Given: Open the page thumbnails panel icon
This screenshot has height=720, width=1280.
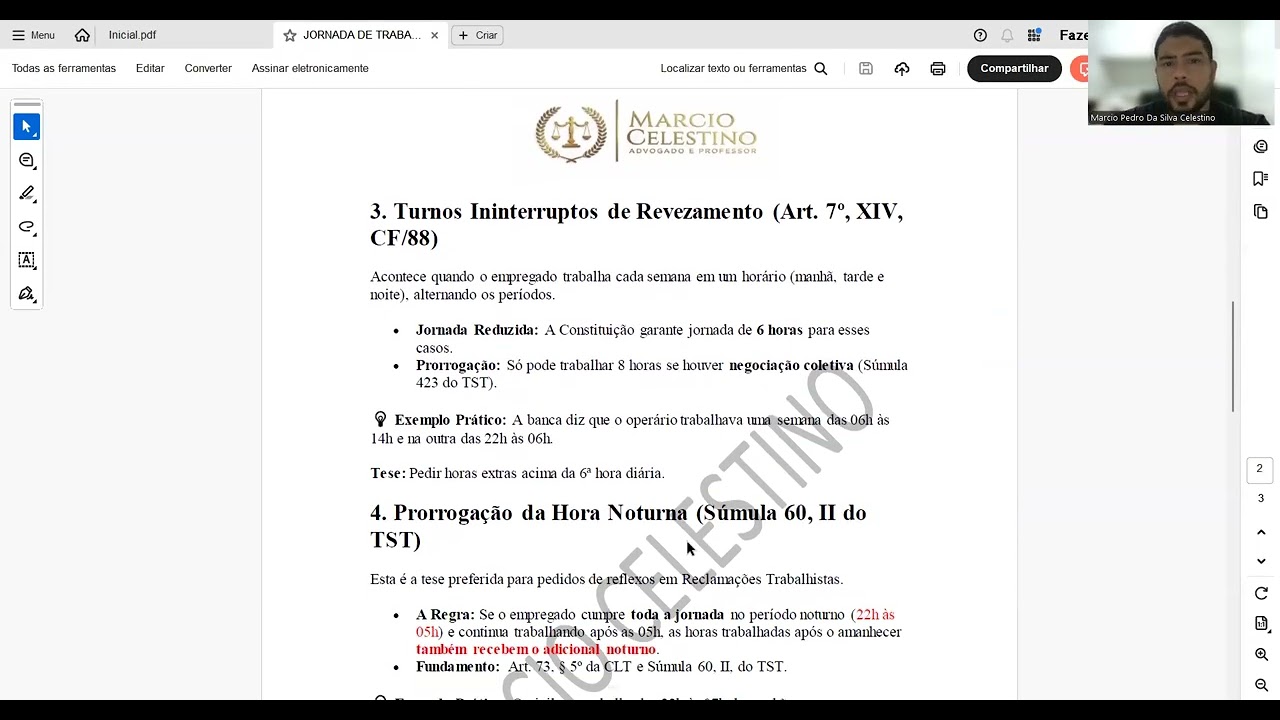Looking at the screenshot, I should click(1260, 212).
